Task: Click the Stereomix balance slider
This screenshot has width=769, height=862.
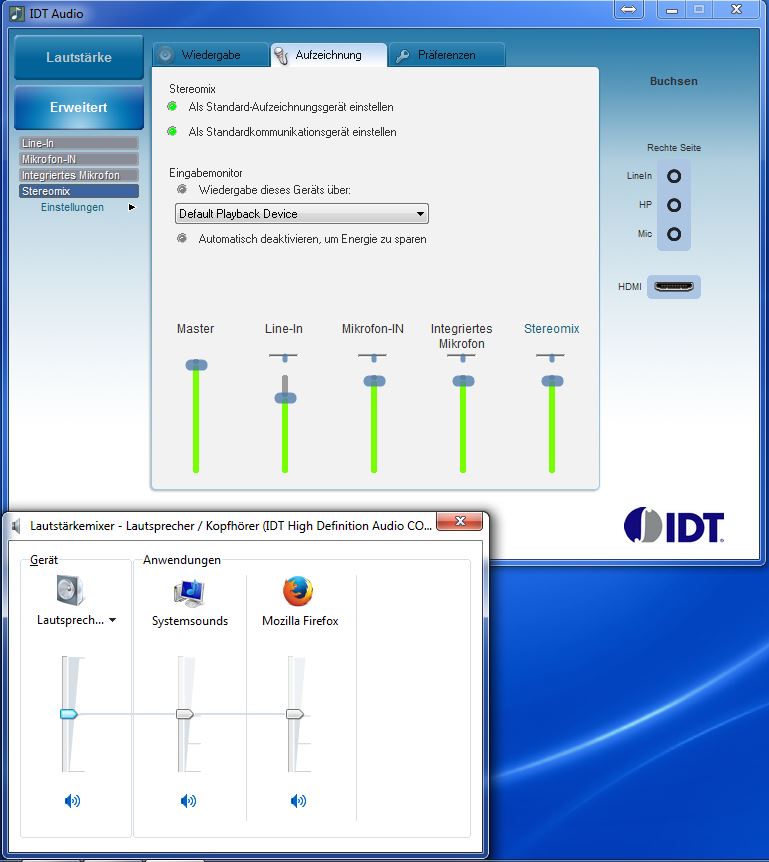Action: tap(551, 357)
